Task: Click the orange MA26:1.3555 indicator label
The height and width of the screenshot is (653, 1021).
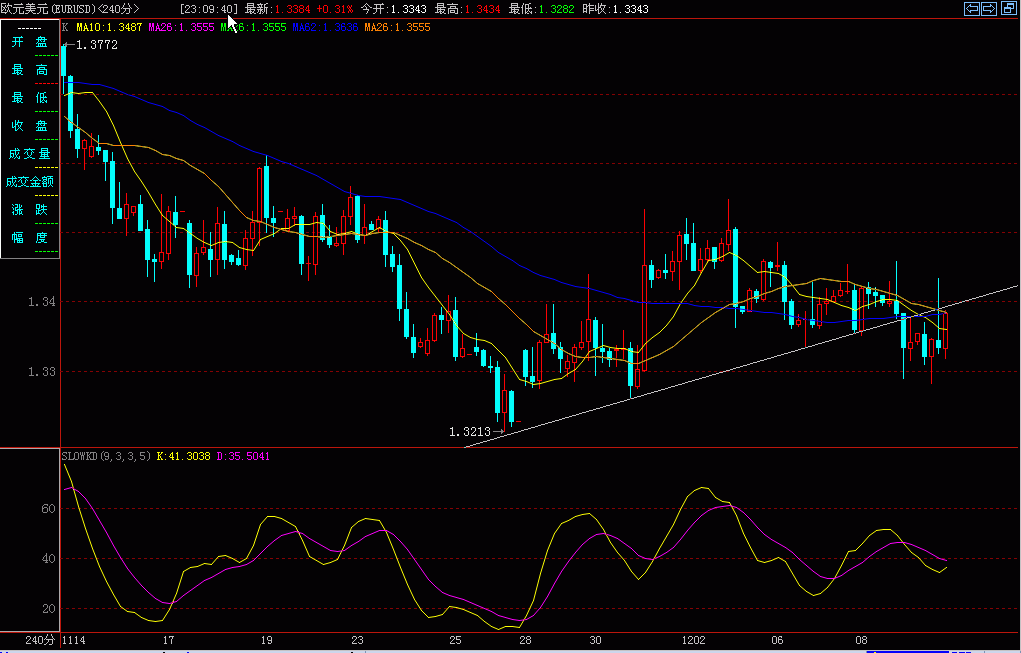Action: tap(397, 27)
